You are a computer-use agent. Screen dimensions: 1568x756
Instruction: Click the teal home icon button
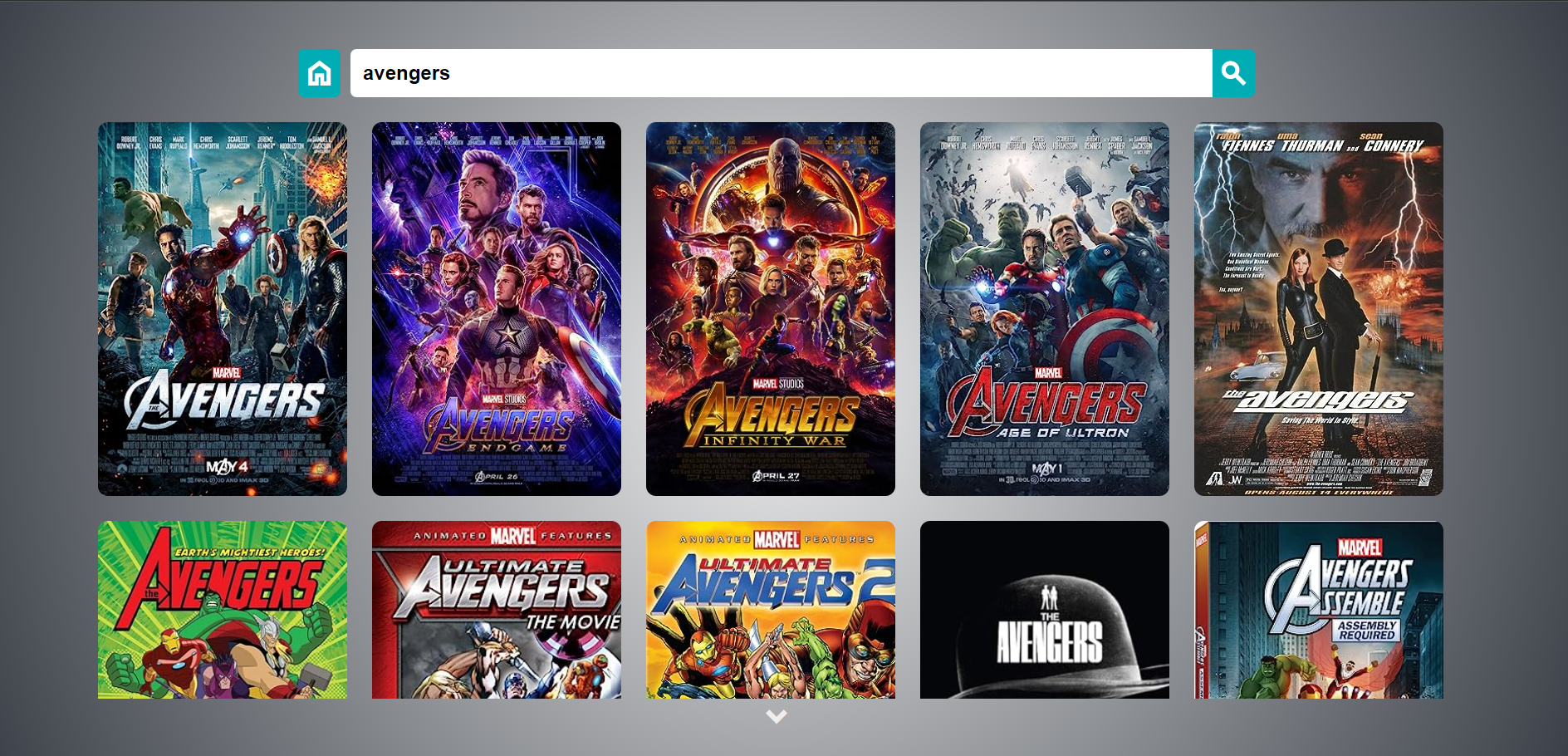tap(319, 73)
